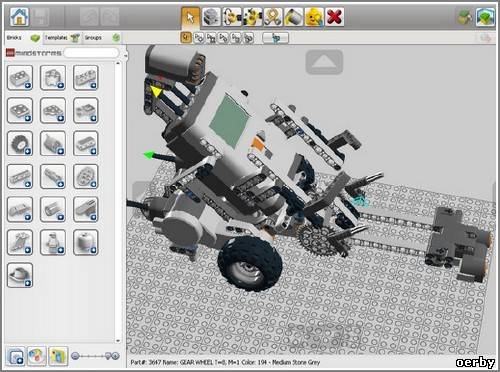Image resolution: width=500 pixels, height=372 pixels.
Task: Open the Groups tab
Action: 102,38
